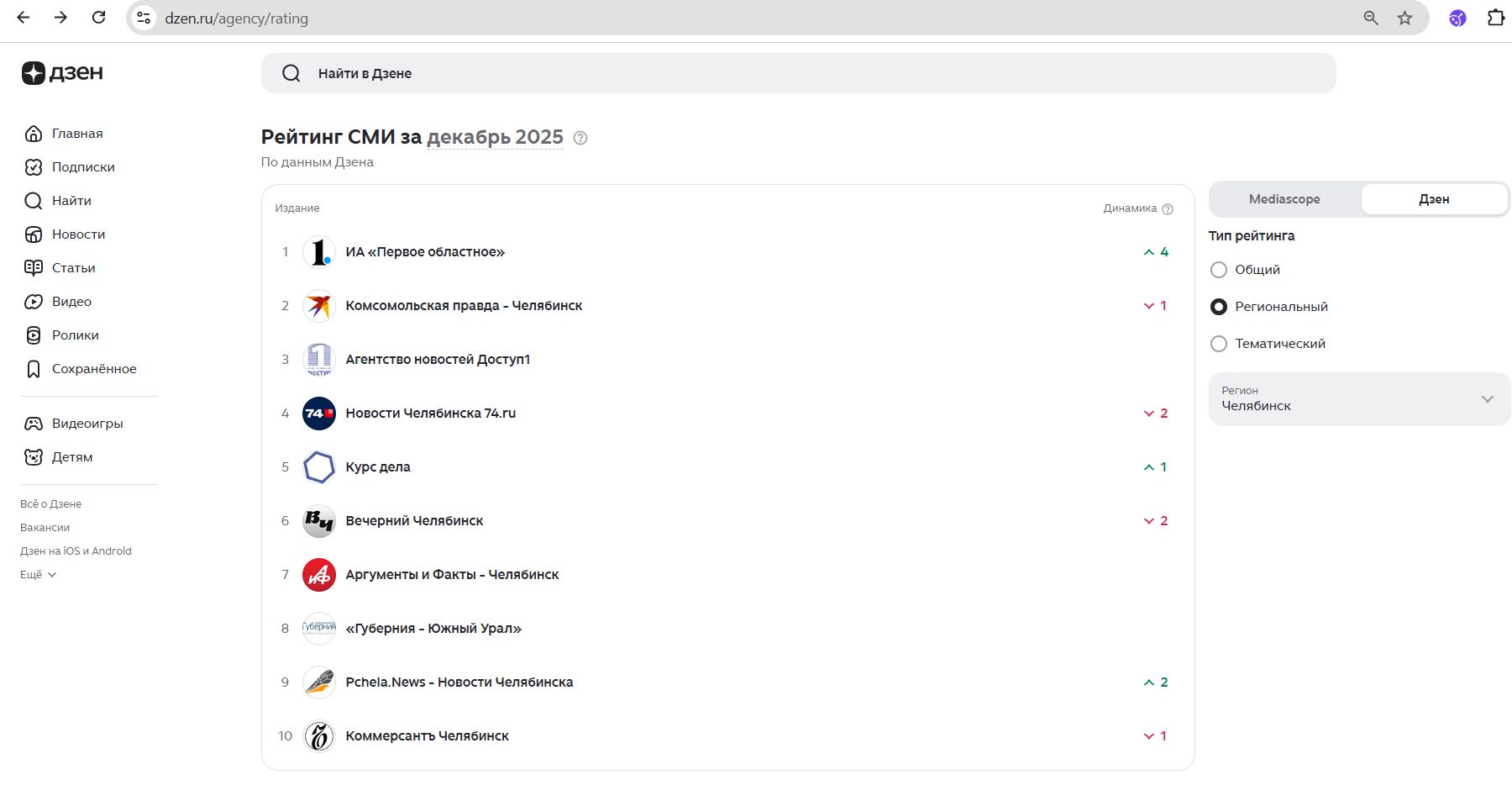1512x801 pixels.
Task: Expand the Ещё menu in the sidebar
Action: point(38,575)
